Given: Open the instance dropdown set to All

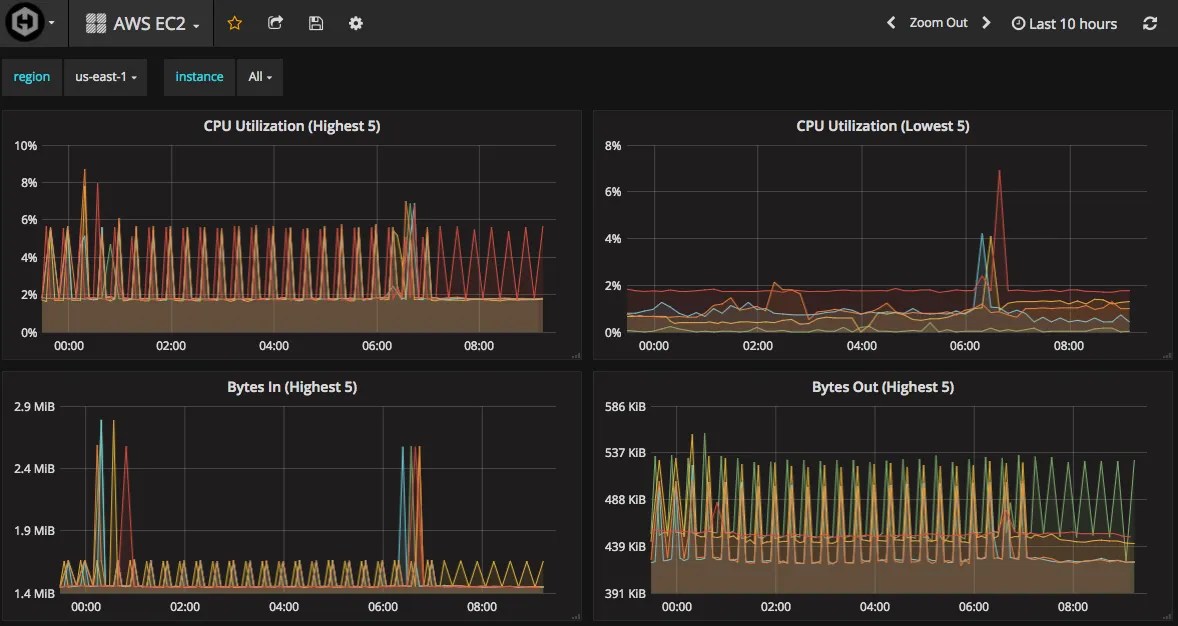Looking at the screenshot, I should click(x=259, y=77).
